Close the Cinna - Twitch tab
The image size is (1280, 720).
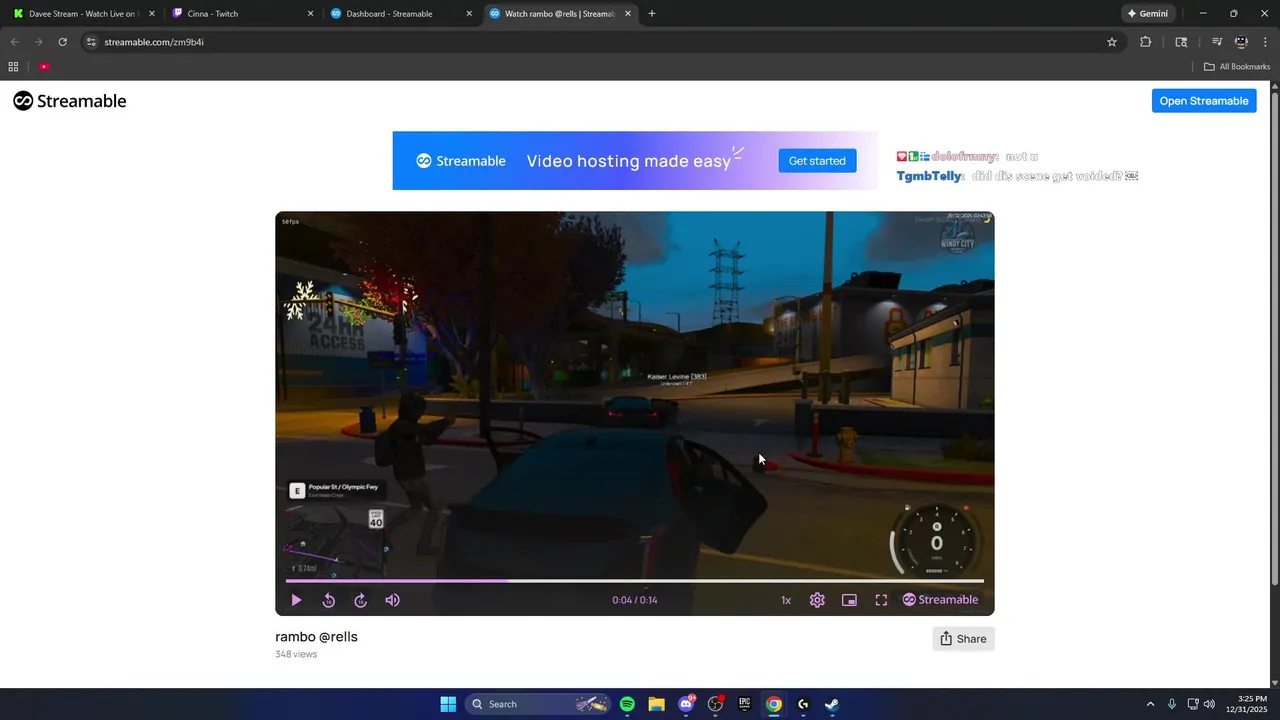310,14
